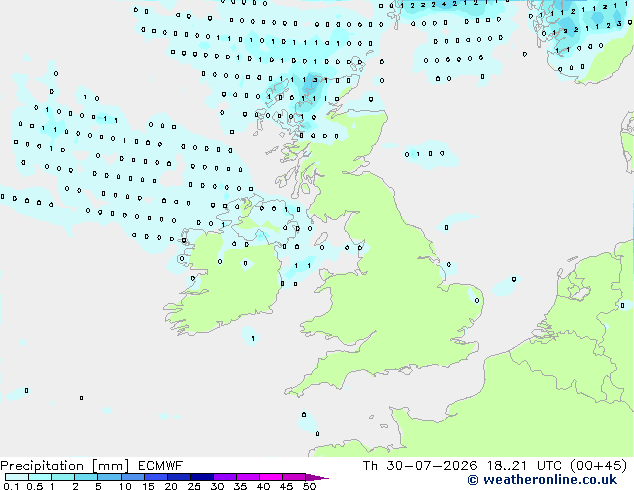Pick the 15–20 mm legend swatch
Viewport: 634px width, 490px height.
tap(155, 477)
